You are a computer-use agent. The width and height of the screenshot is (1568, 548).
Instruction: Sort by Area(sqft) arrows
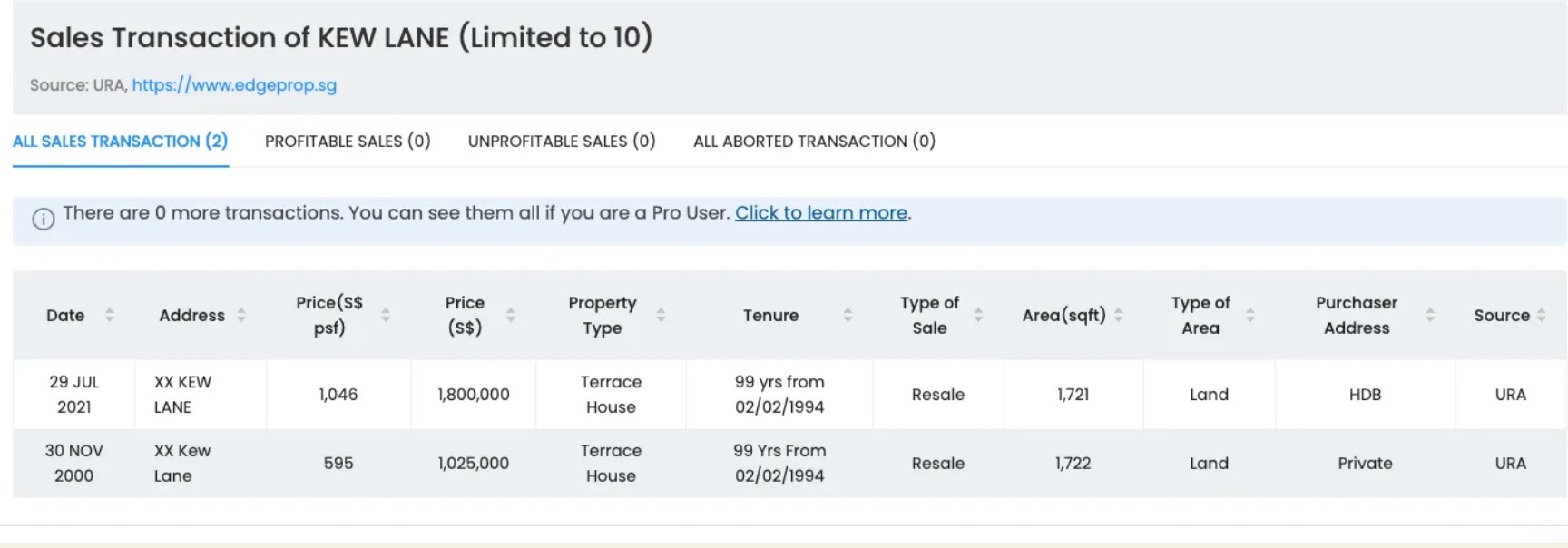[1118, 315]
